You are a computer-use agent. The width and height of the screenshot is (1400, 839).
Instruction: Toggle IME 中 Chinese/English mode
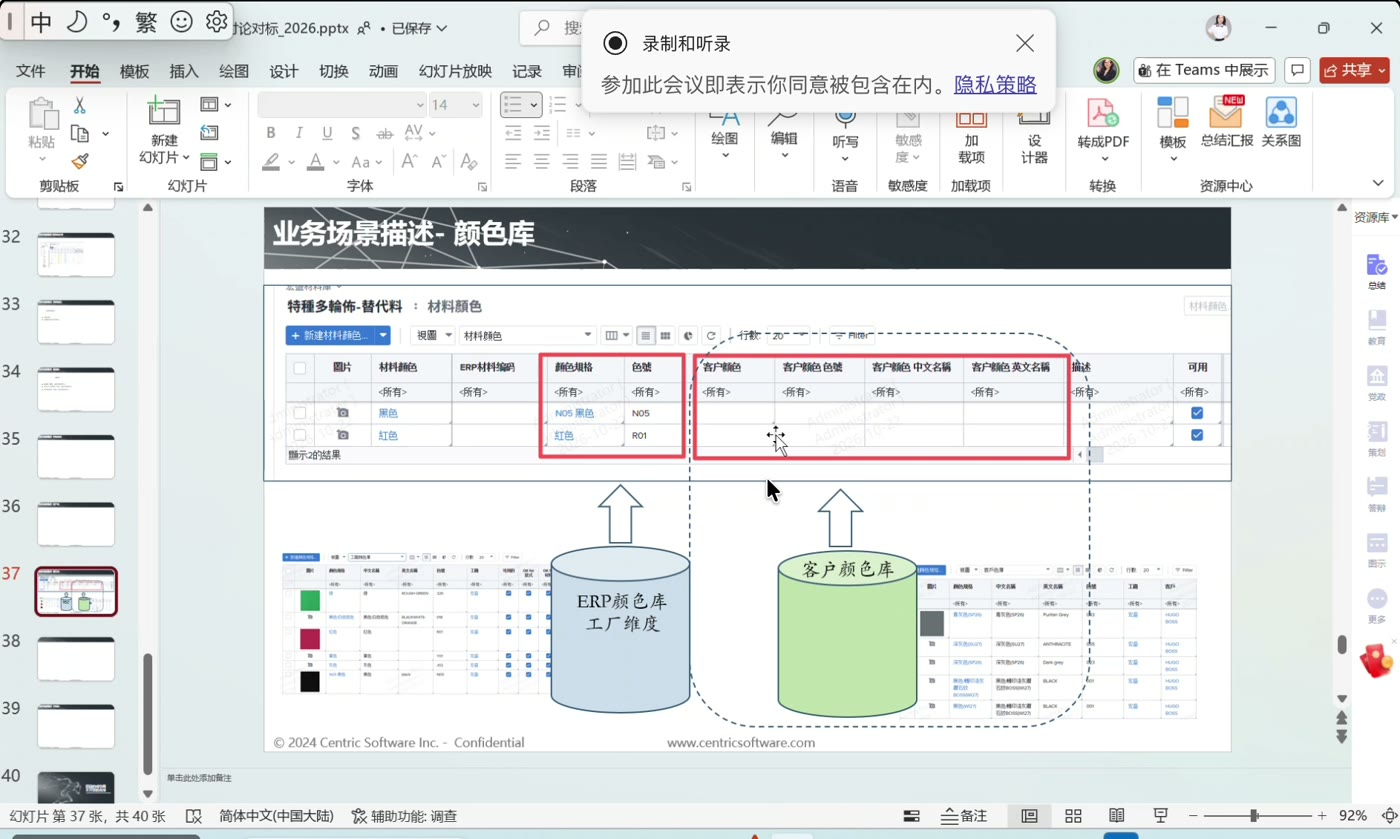point(41,22)
